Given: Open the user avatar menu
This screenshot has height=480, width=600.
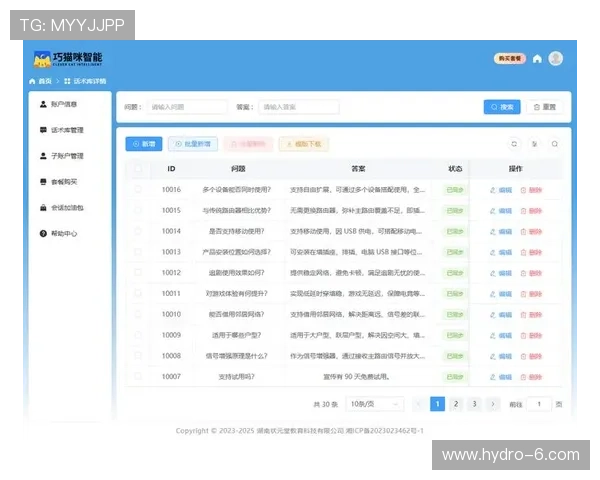Looking at the screenshot, I should pos(555,59).
